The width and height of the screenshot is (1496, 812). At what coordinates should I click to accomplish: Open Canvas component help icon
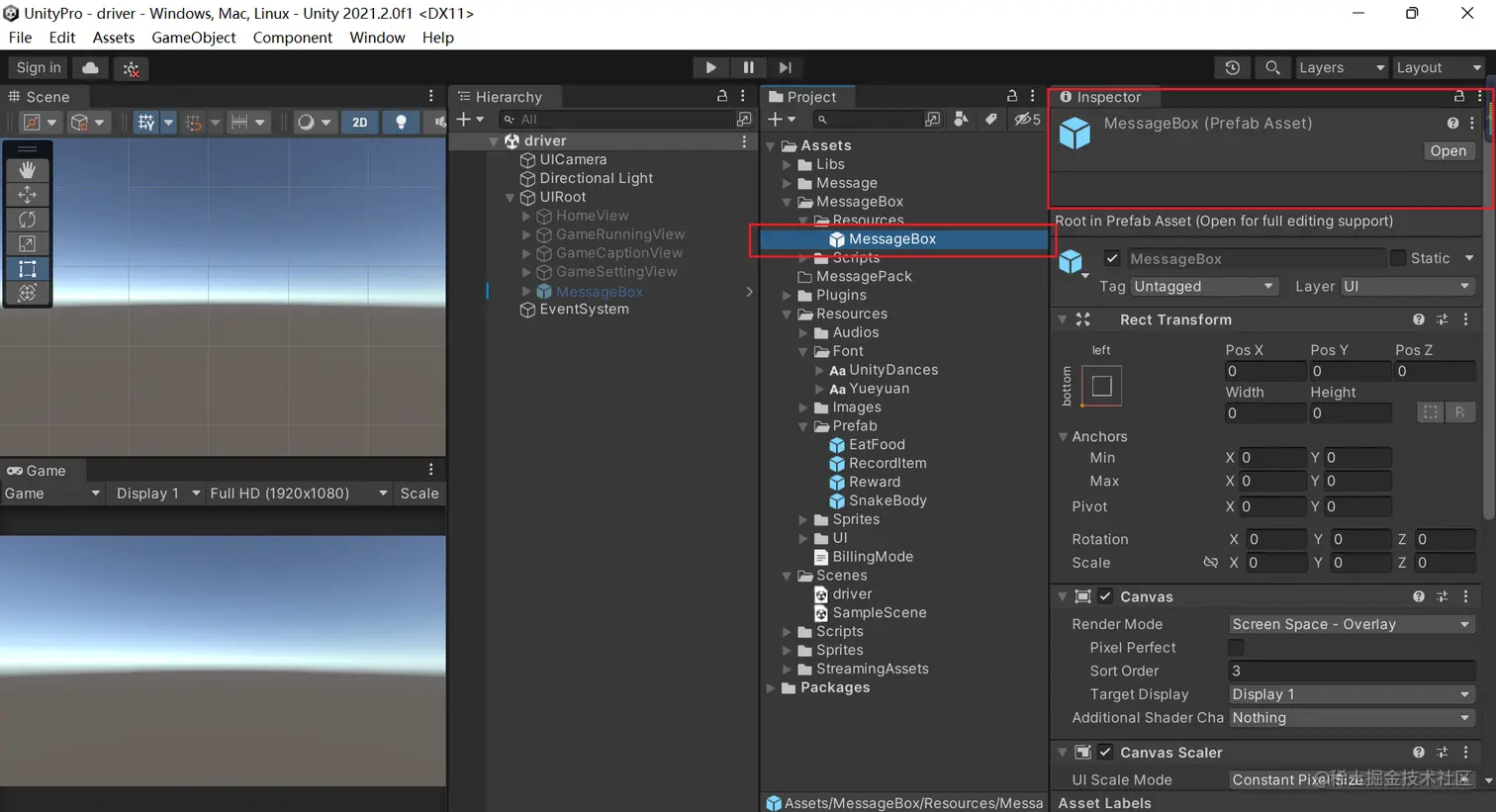pos(1419,596)
